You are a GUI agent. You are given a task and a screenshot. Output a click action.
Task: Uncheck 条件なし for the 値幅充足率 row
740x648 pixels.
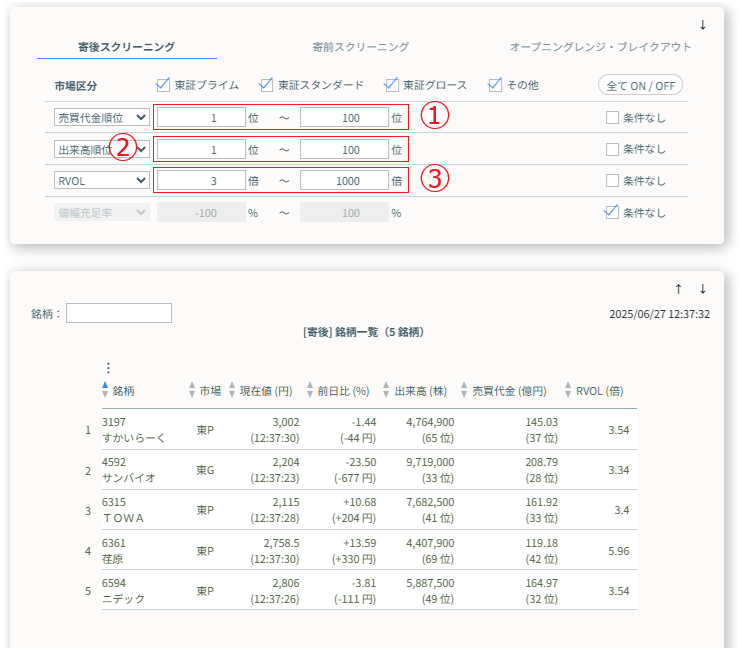coord(612,212)
